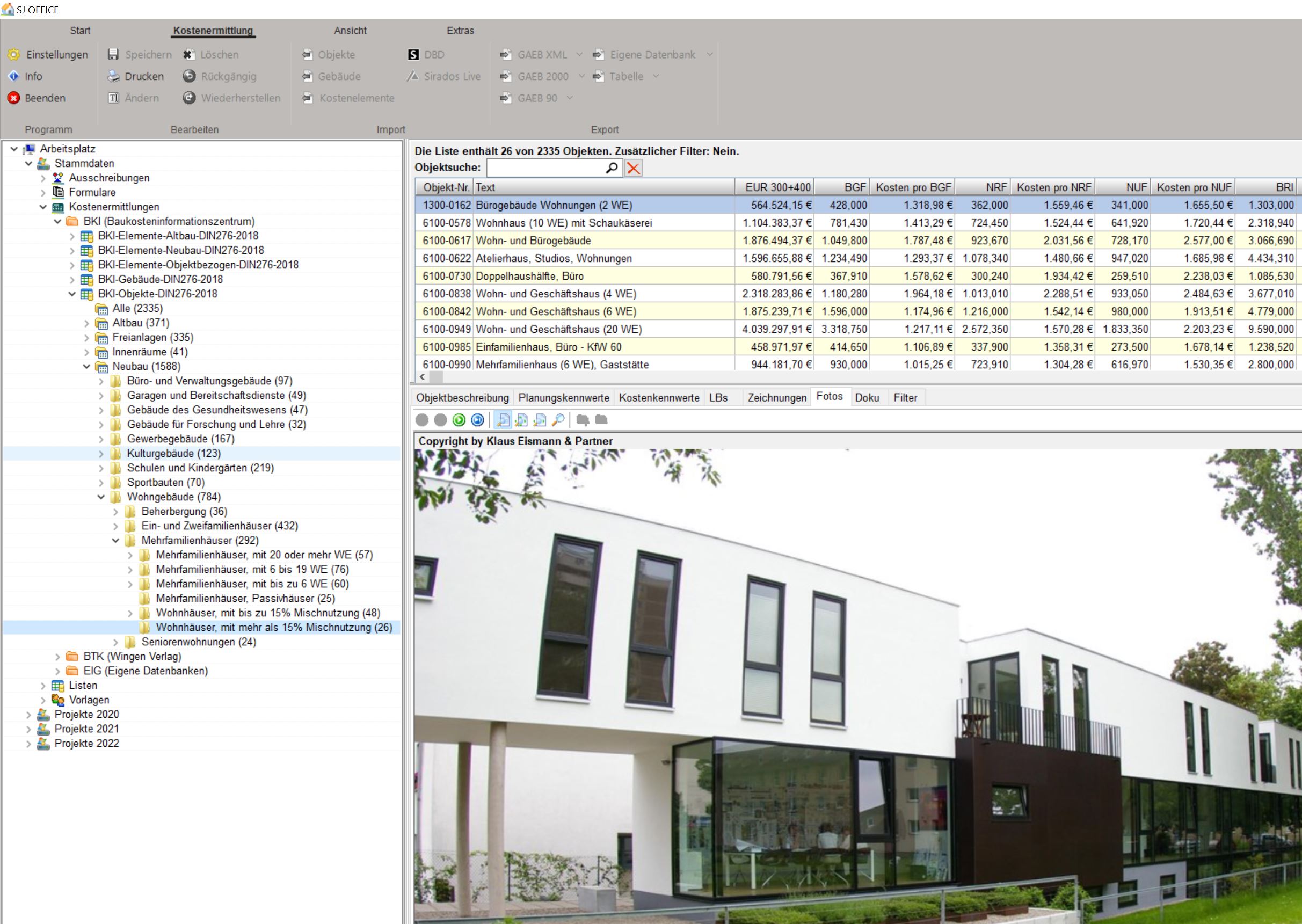The image size is (1302, 924).
Task: Click the green next photo button
Action: click(x=459, y=420)
